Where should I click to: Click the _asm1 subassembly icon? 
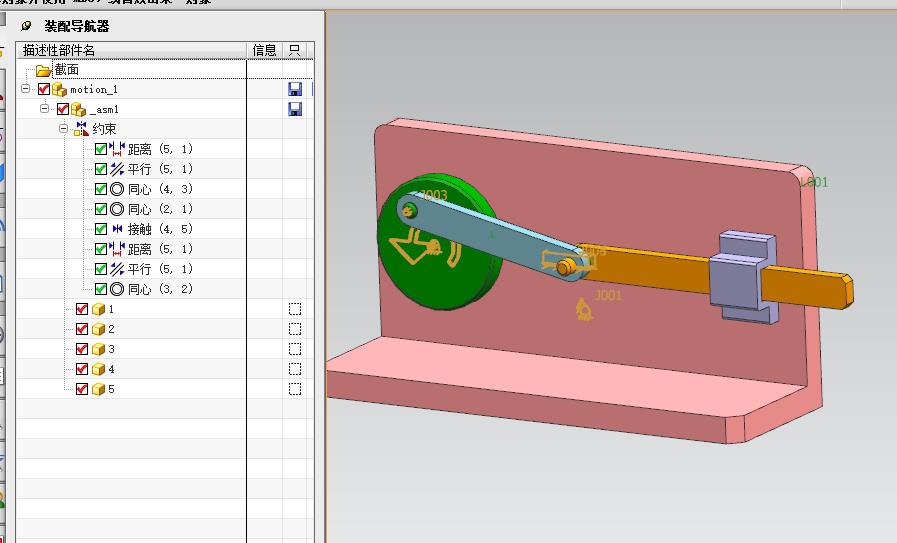coord(78,109)
